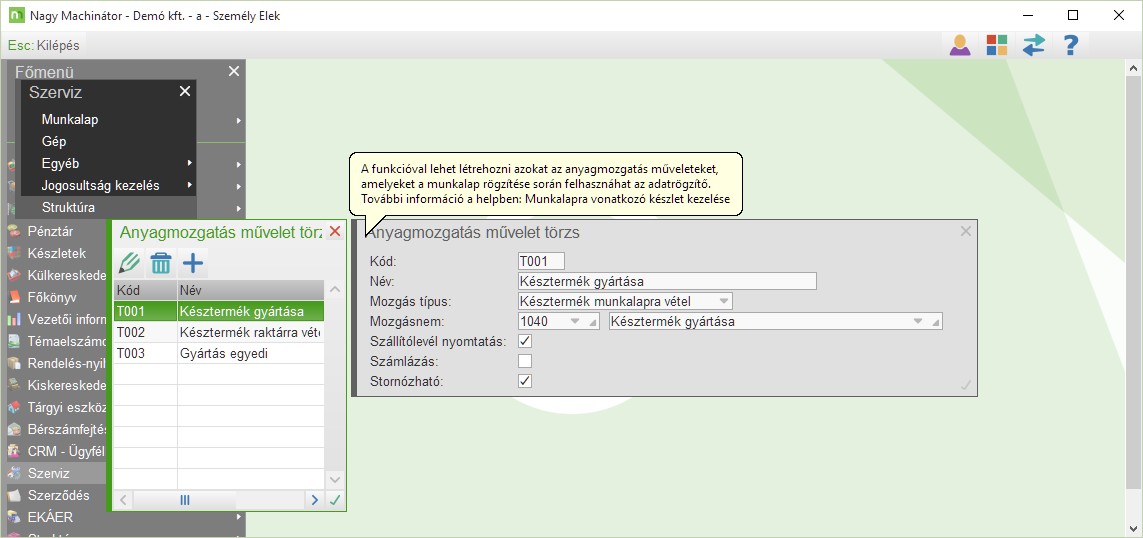Open Készletek in the main menu

coord(57,254)
